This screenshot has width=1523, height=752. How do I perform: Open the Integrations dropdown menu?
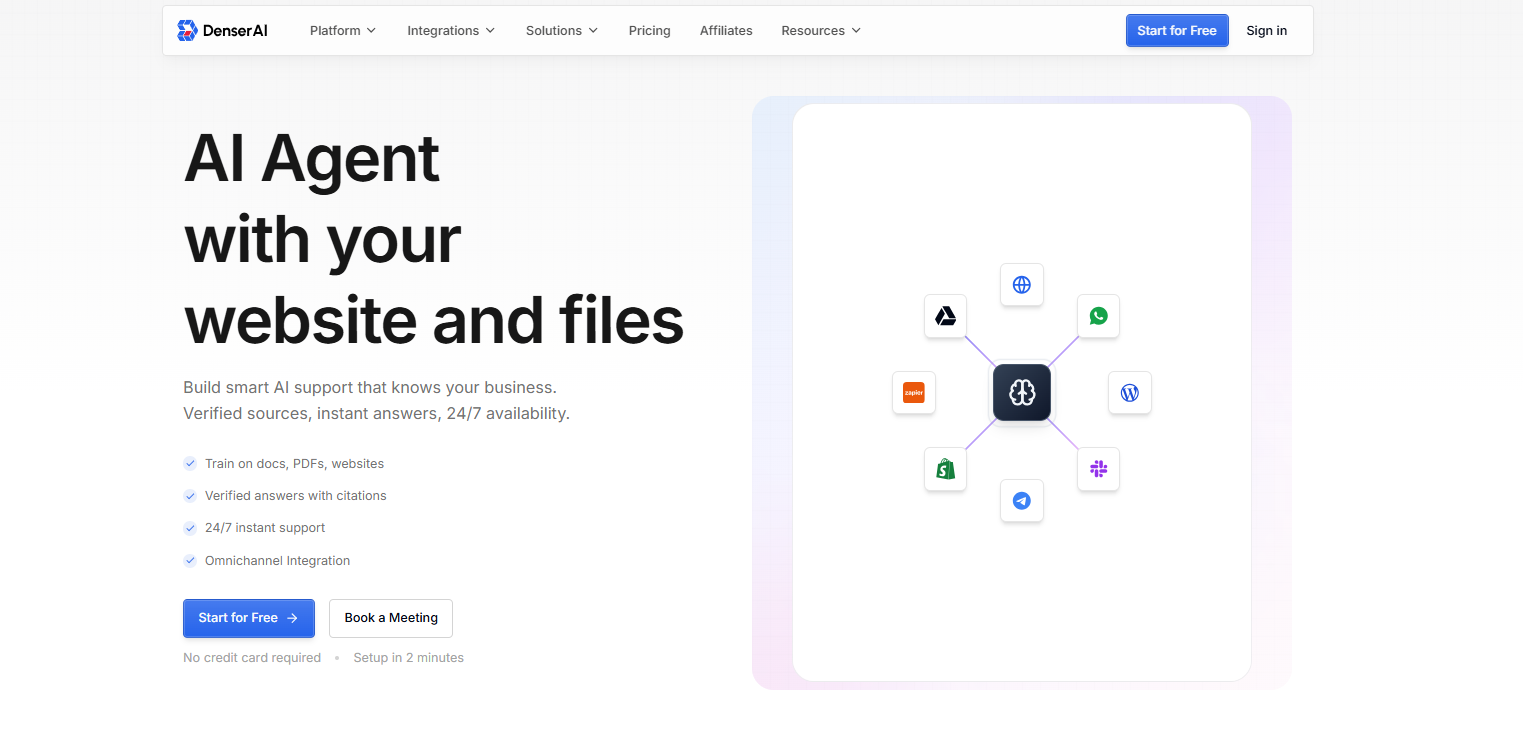pos(450,30)
